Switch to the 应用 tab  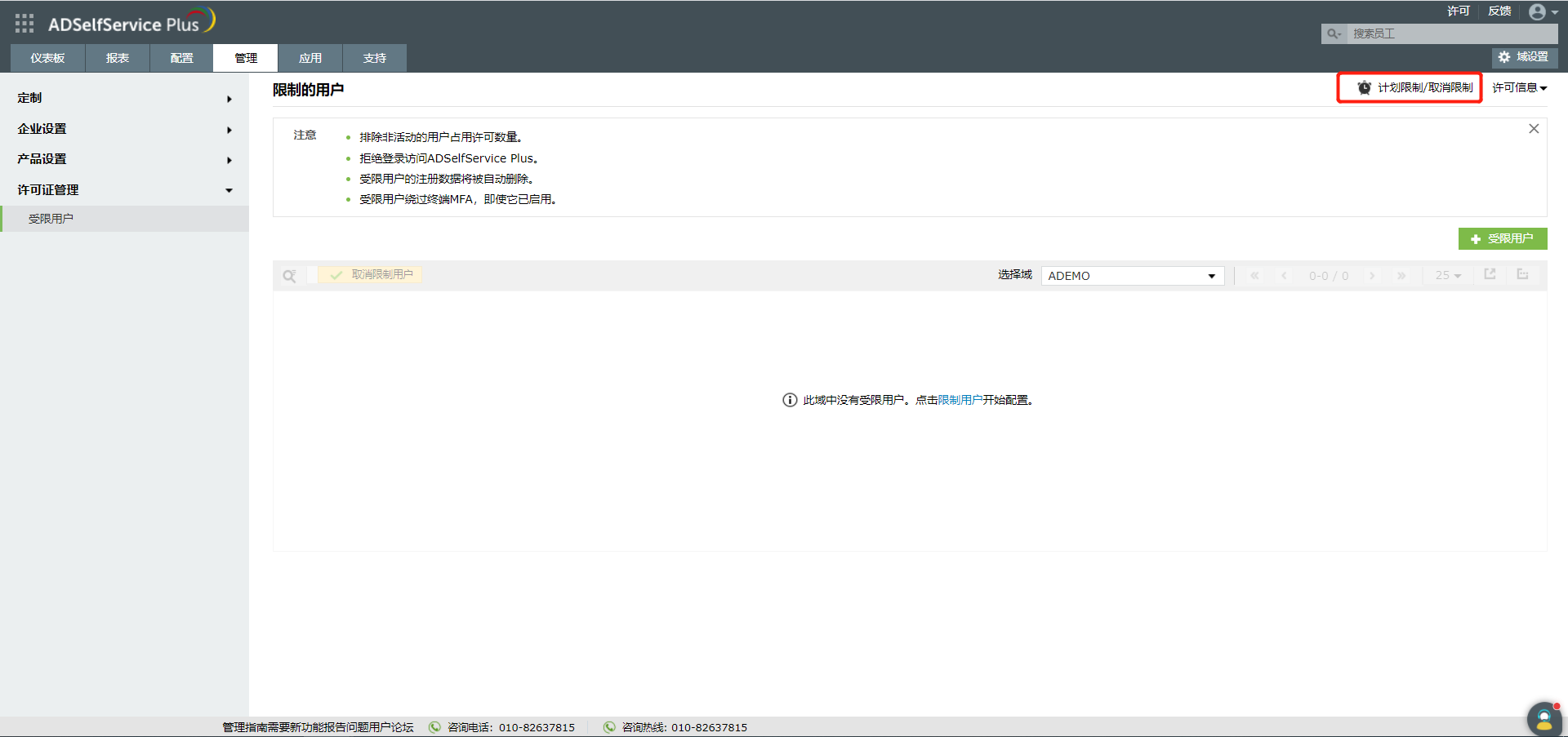(x=310, y=58)
